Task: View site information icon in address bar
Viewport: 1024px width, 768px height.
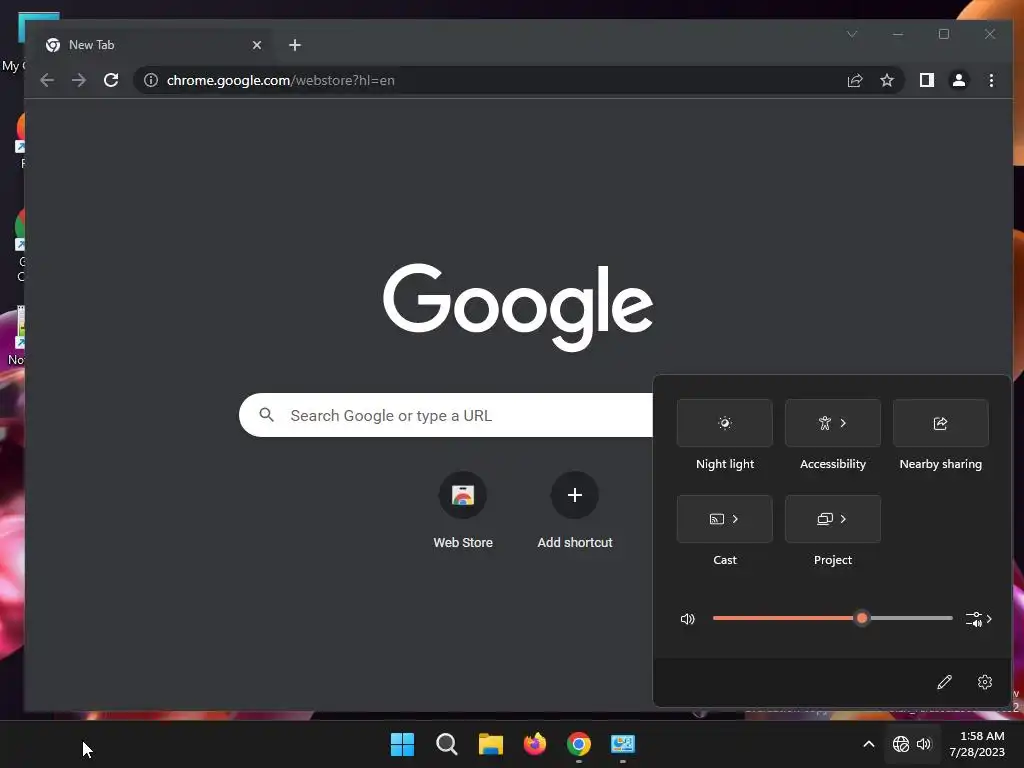Action: 151,80
